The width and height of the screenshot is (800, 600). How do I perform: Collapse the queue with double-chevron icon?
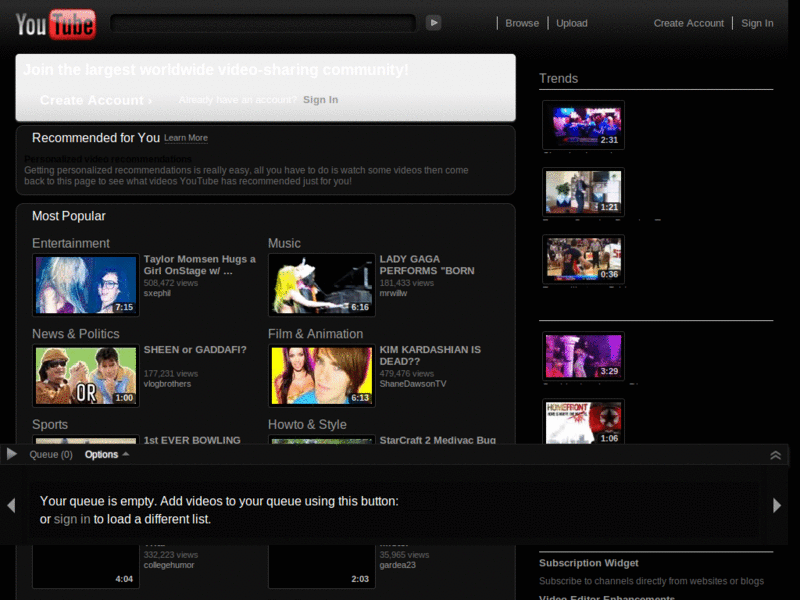coord(775,455)
